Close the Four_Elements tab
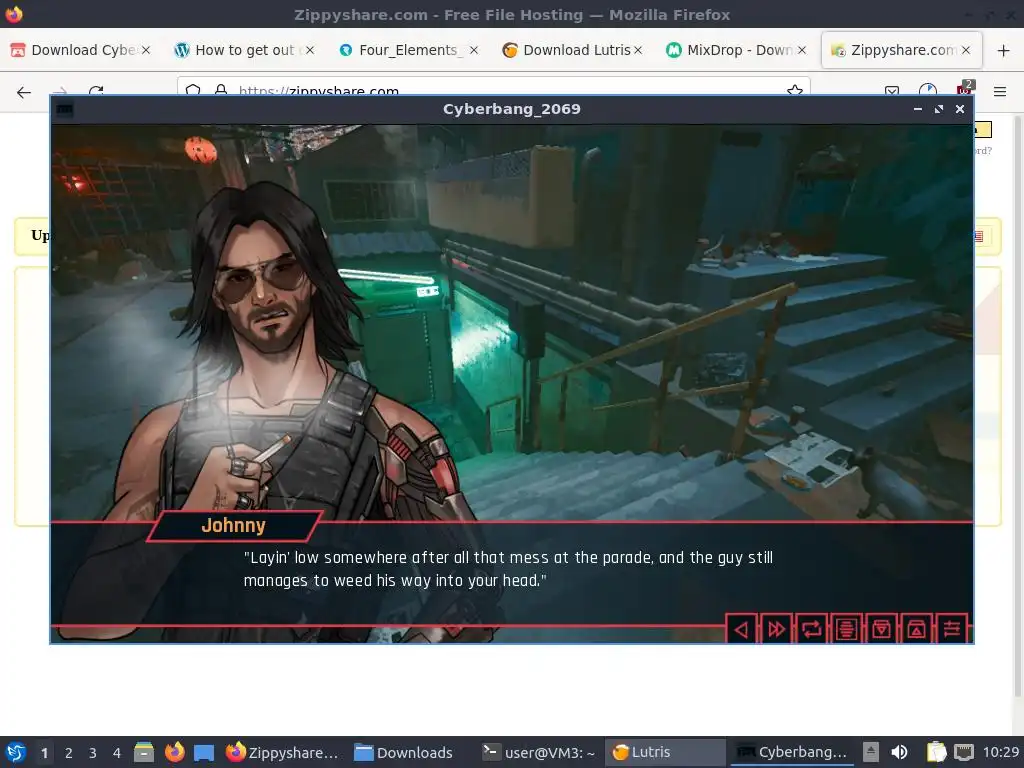 [x=474, y=50]
